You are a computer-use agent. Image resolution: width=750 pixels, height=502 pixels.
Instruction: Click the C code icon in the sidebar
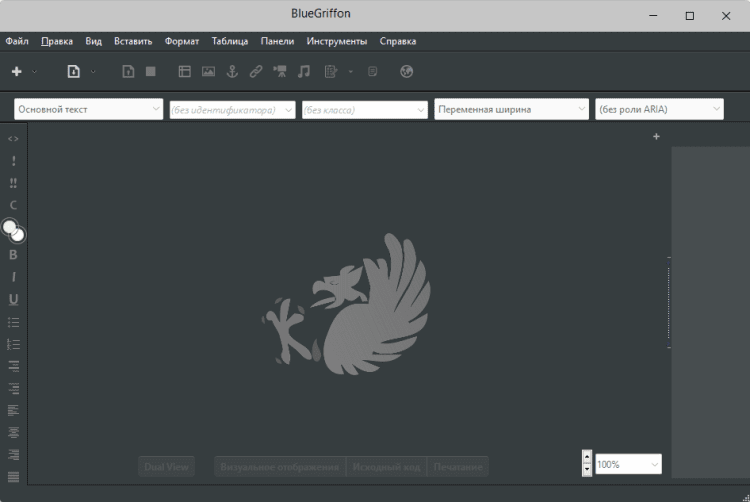(x=13, y=205)
